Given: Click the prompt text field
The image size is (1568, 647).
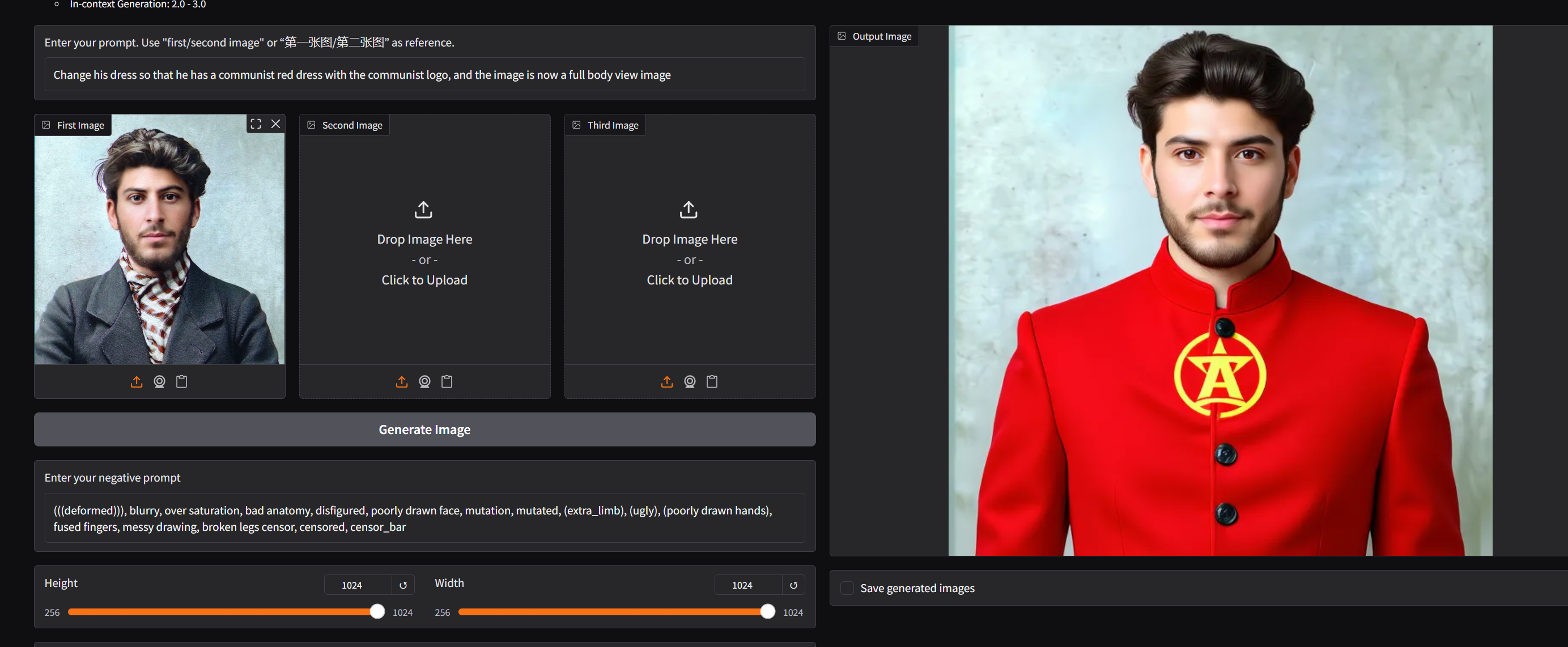Looking at the screenshot, I should (425, 74).
